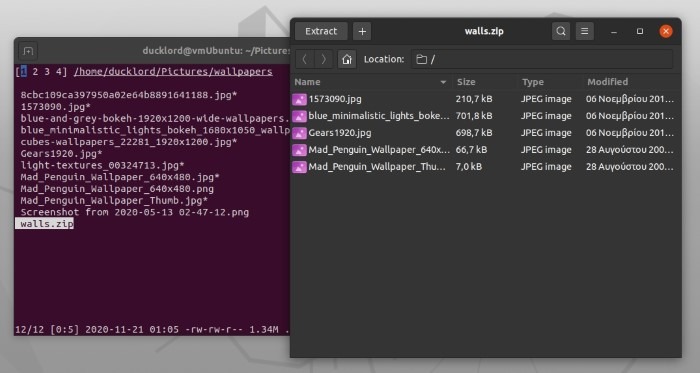Select tab 1 in terminal file manager
Image resolution: width=700 pixels, height=373 pixels.
click(x=24, y=71)
